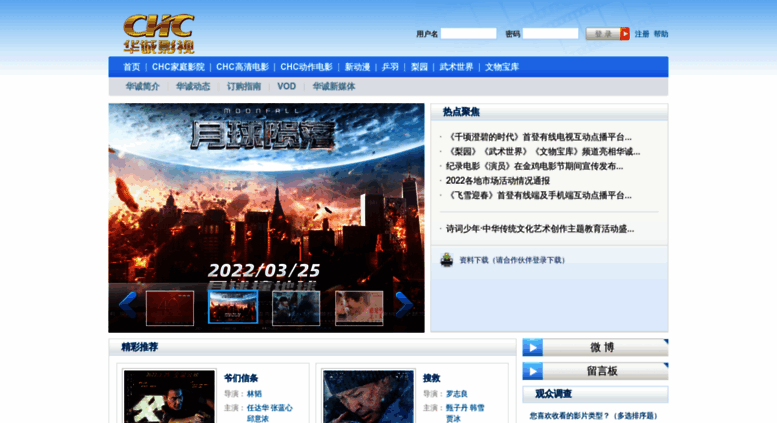
Task: Open the 微博 button
Action: click(x=595, y=348)
